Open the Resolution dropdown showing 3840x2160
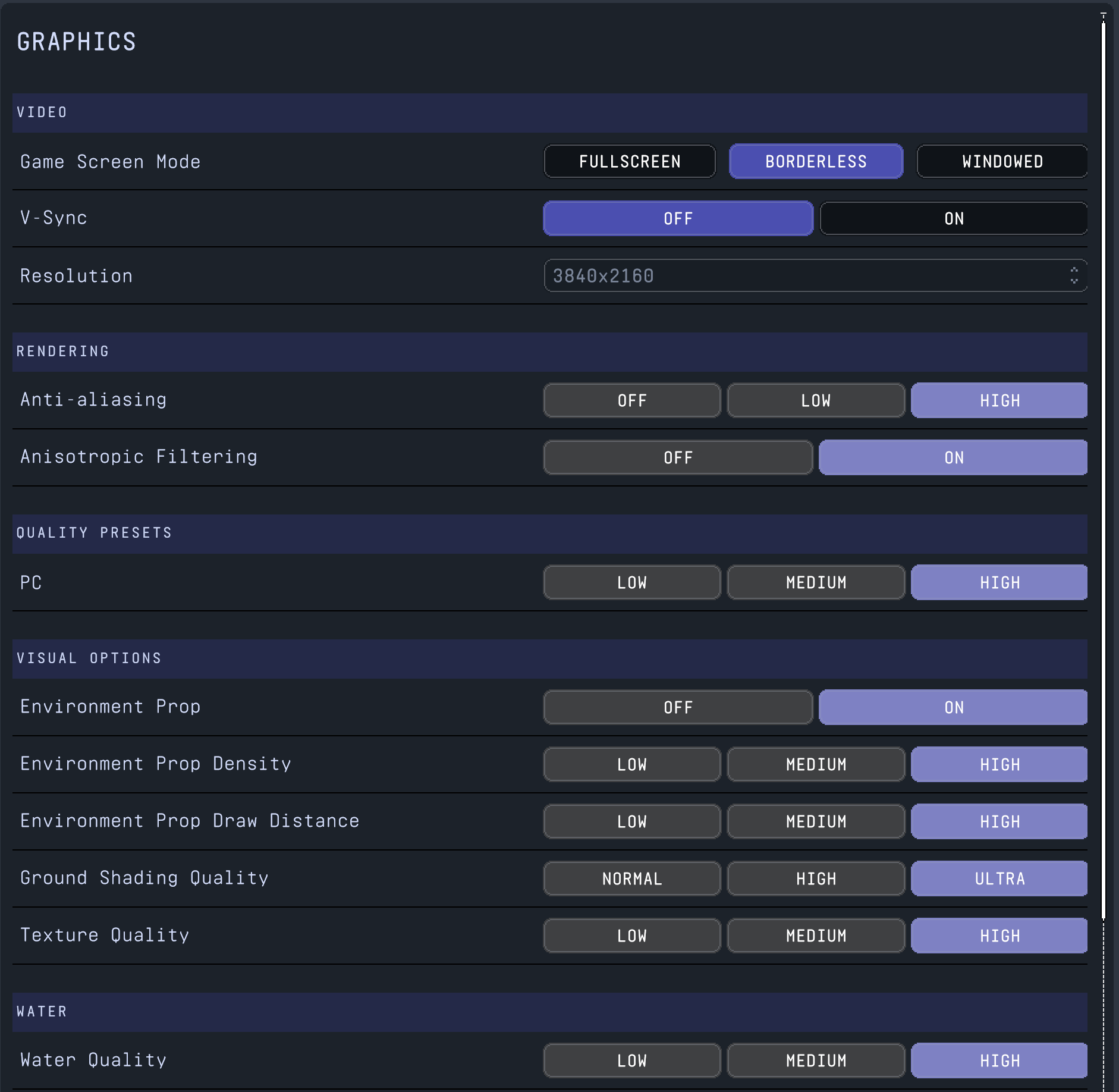Viewport: 1119px width, 1092px height. tap(816, 275)
